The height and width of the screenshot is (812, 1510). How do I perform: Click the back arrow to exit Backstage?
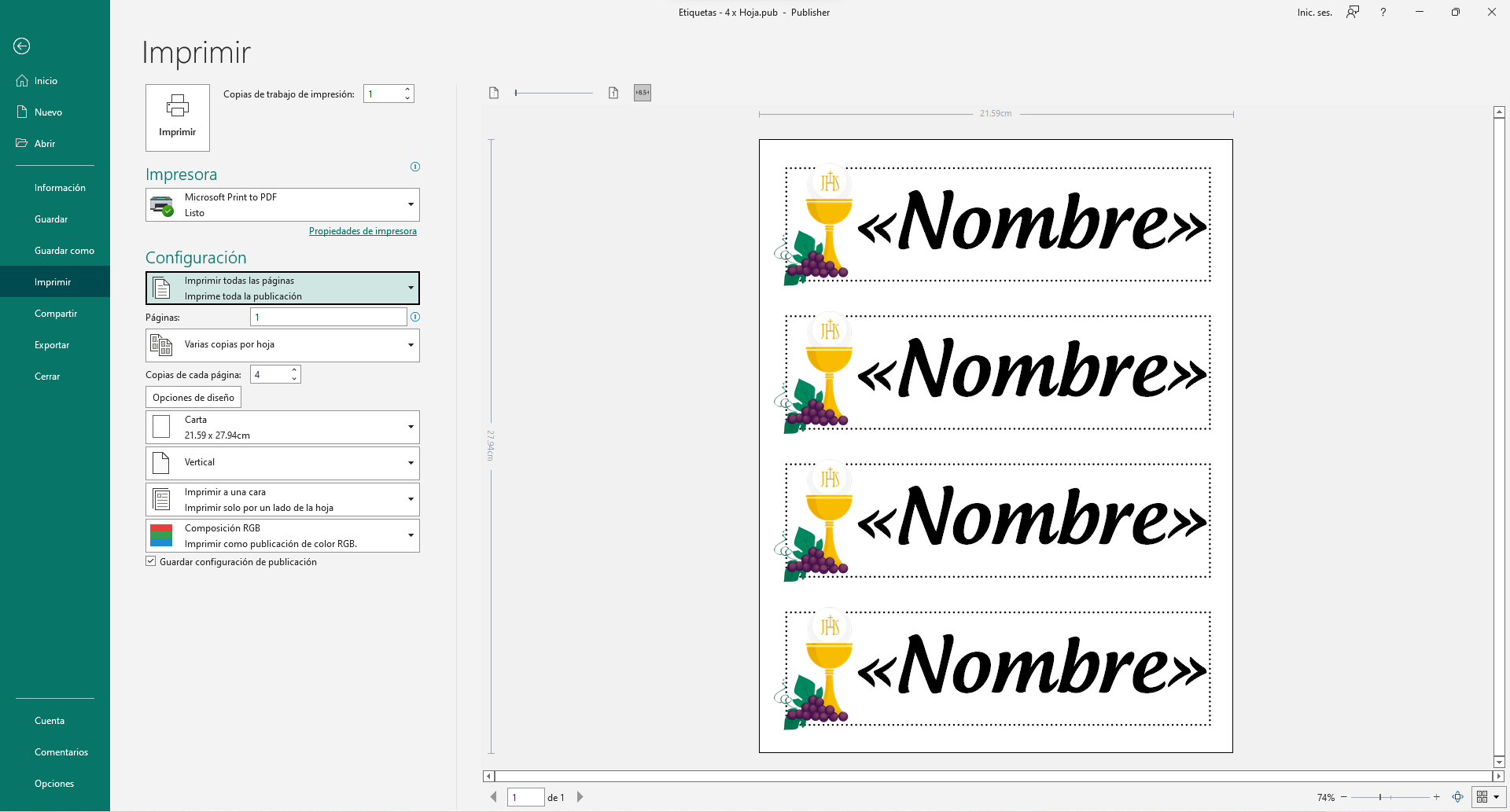pyautogui.click(x=22, y=46)
